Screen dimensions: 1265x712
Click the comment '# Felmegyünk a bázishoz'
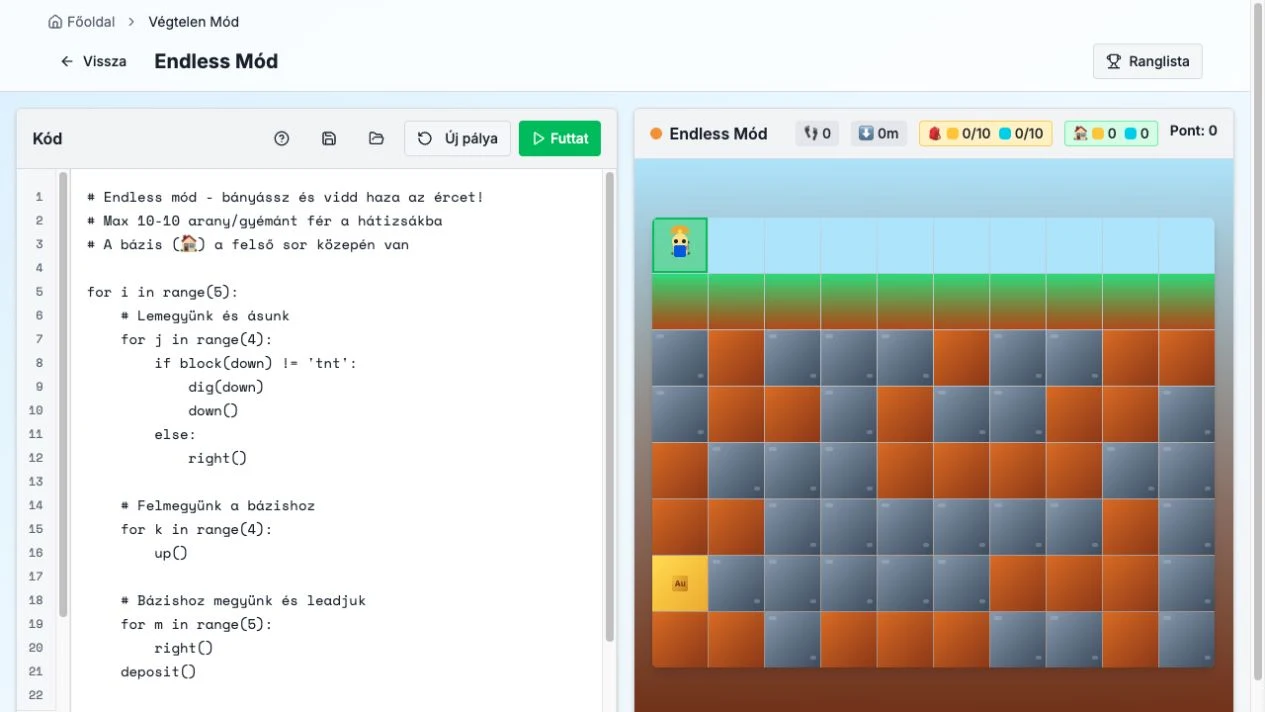218,506
